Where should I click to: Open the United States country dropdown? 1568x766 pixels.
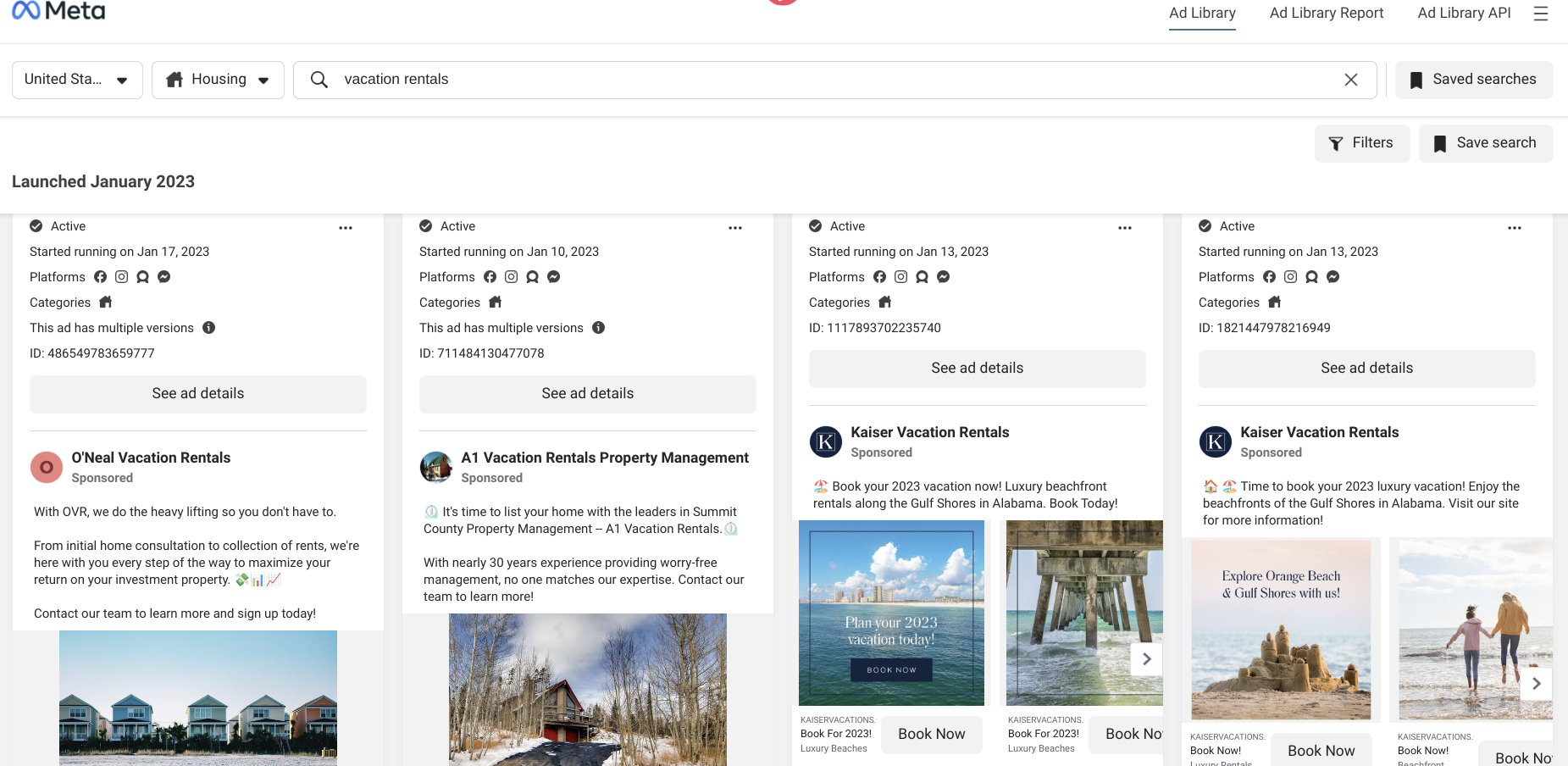[77, 80]
